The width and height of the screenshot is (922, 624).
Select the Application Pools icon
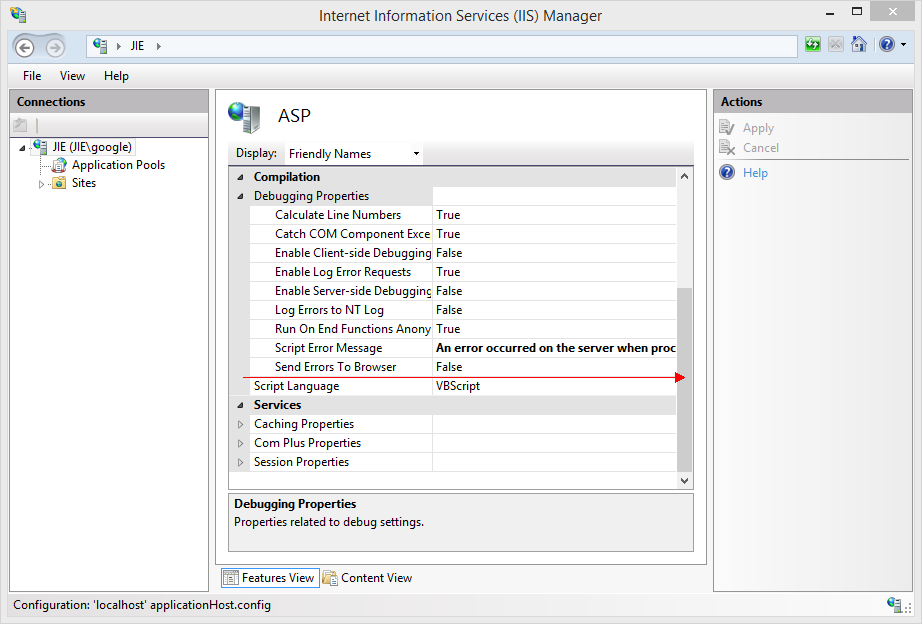pos(59,165)
